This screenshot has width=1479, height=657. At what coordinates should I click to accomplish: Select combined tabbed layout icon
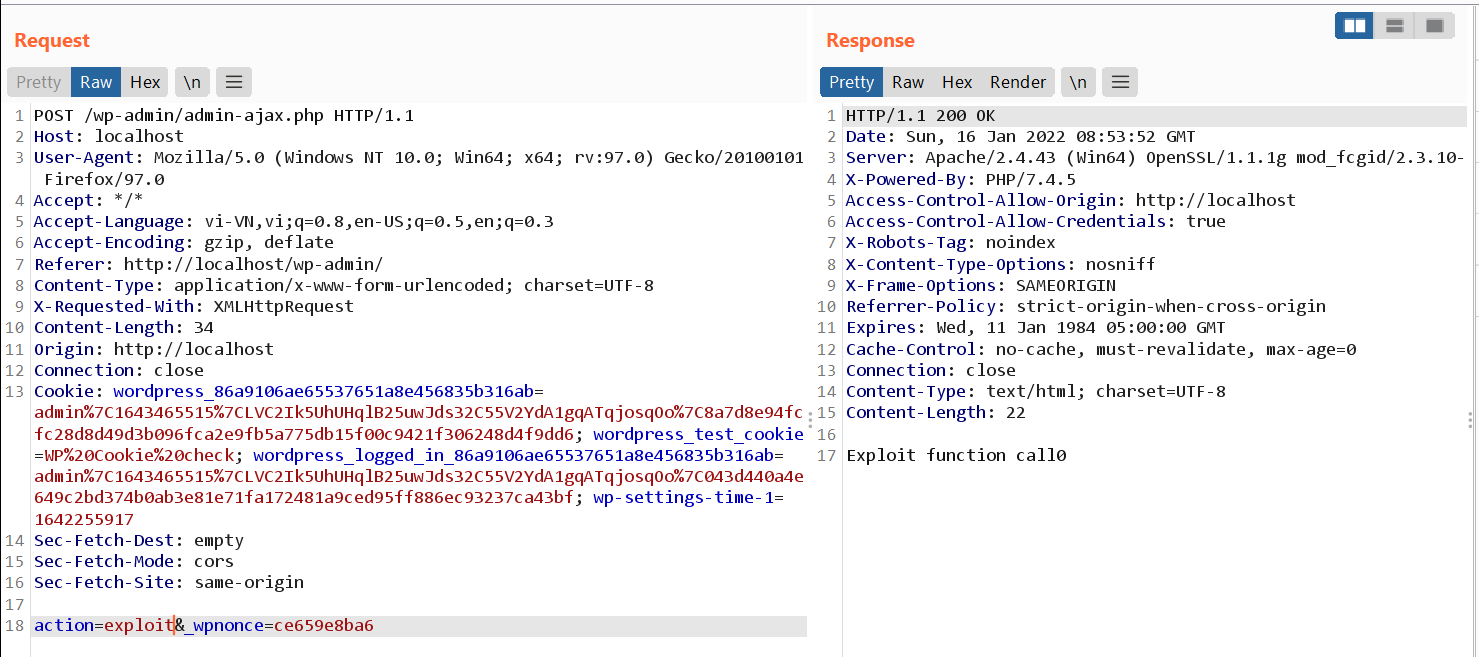1434,26
